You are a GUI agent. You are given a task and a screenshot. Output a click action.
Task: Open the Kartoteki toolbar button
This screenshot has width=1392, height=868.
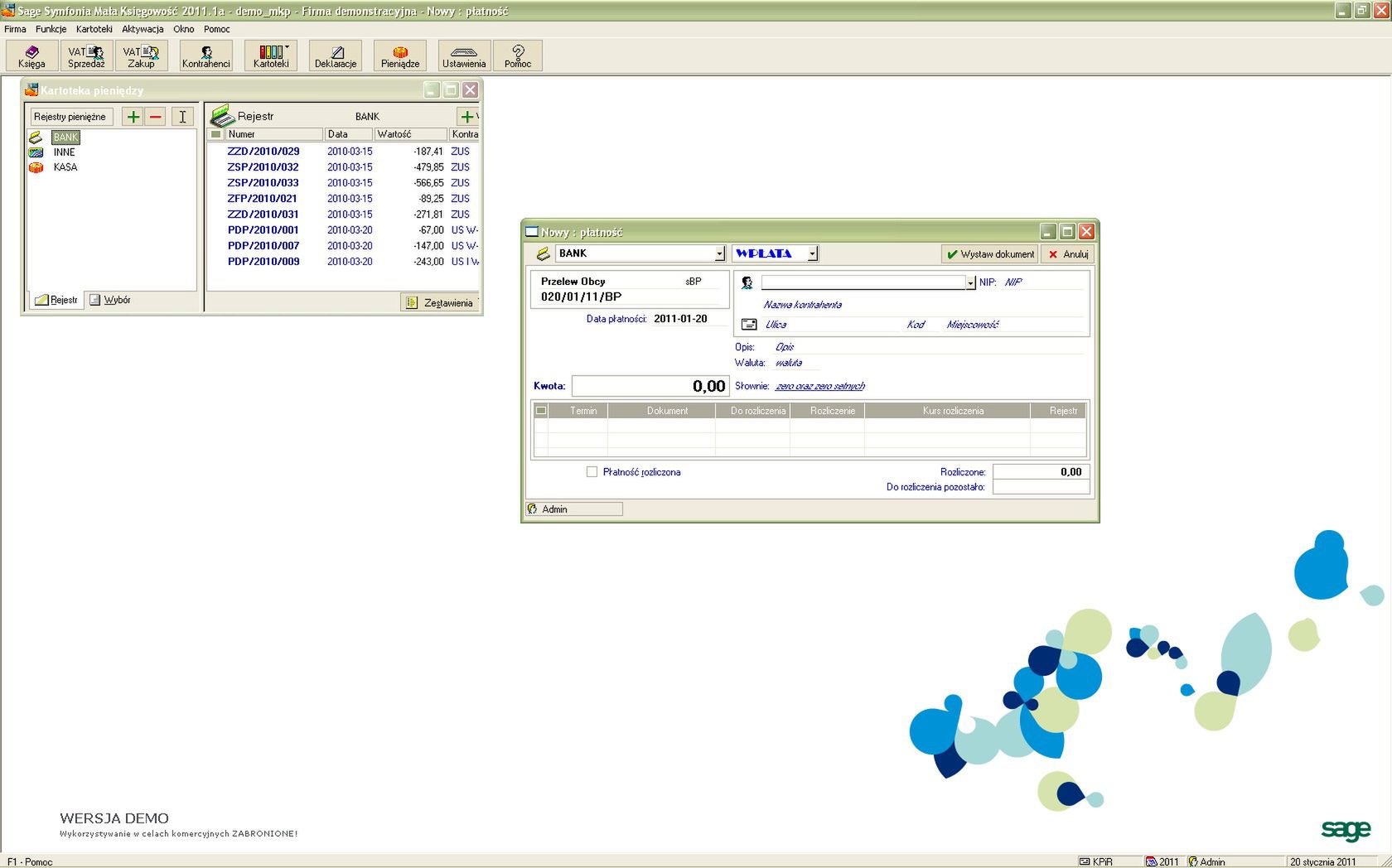271,55
